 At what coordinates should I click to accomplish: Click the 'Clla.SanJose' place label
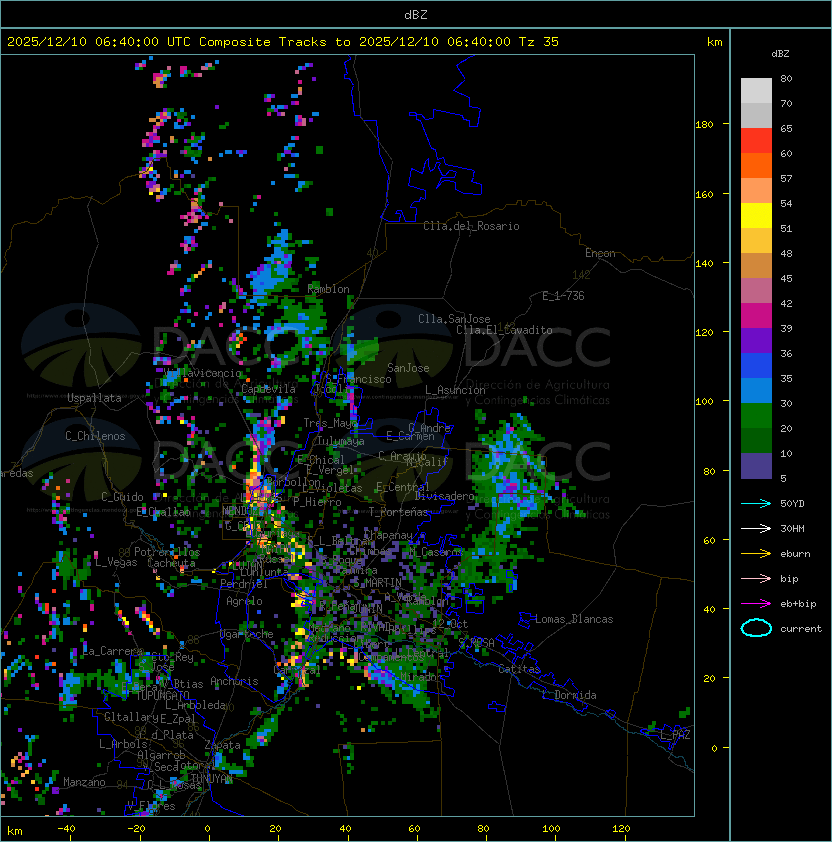point(454,319)
